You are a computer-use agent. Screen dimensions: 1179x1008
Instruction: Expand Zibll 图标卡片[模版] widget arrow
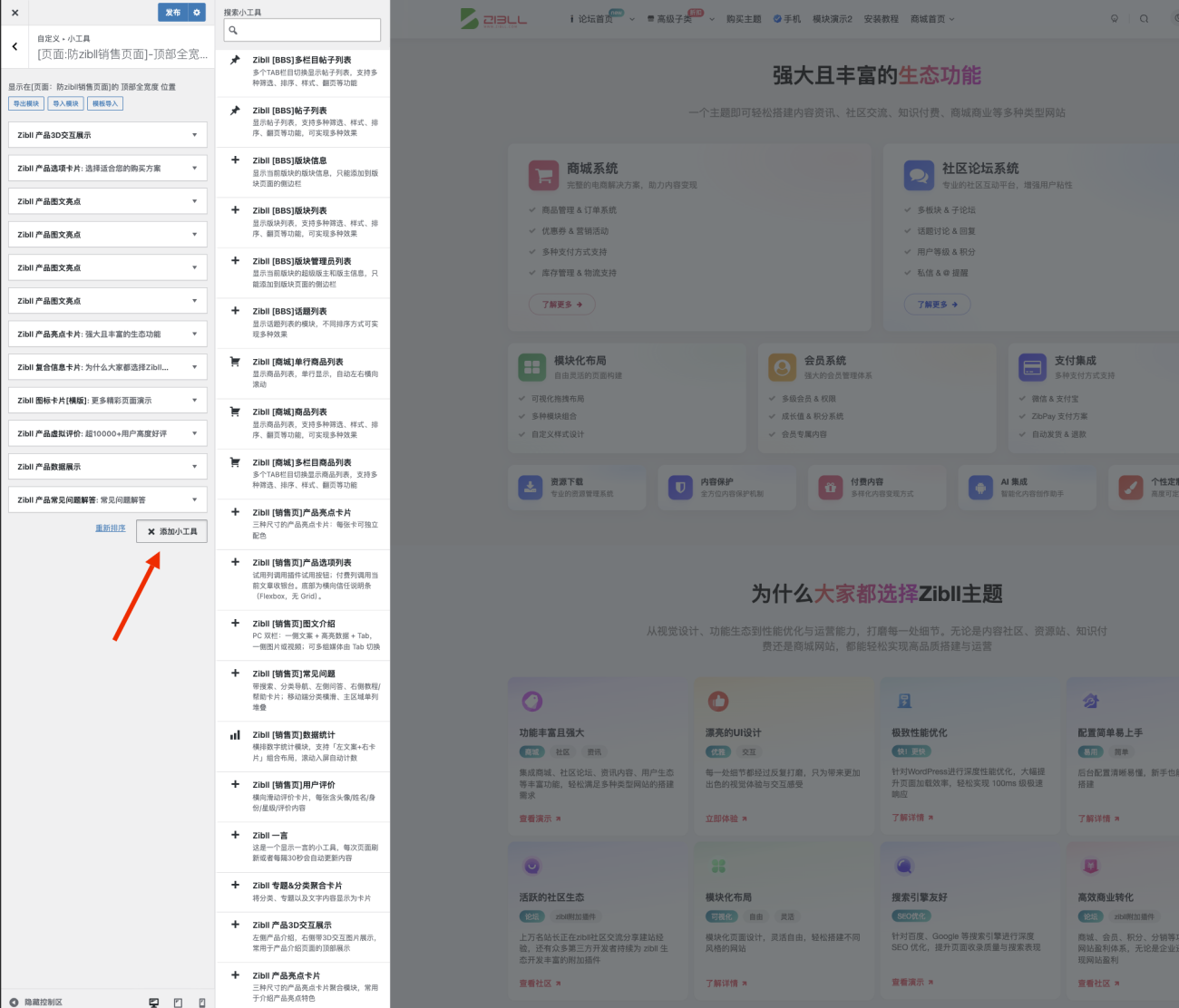pos(194,400)
